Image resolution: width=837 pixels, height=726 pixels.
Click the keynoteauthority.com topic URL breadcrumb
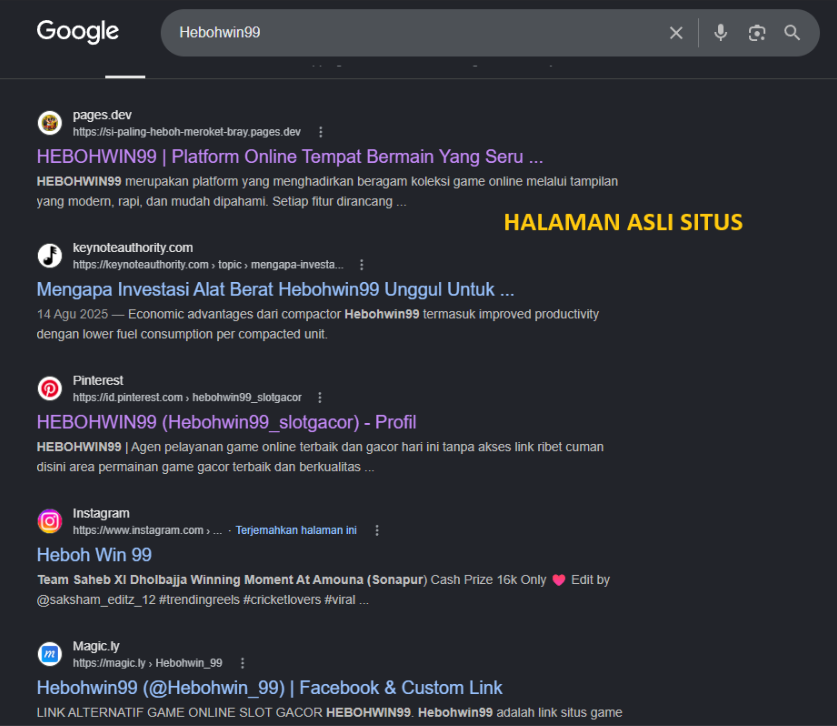(208, 265)
